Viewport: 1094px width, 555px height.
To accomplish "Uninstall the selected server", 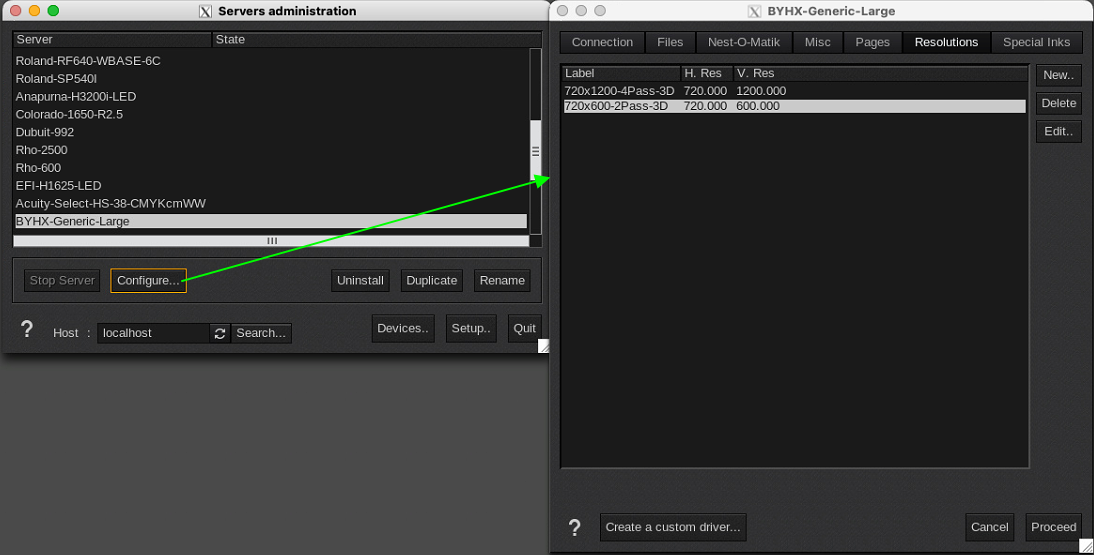I will click(x=360, y=281).
